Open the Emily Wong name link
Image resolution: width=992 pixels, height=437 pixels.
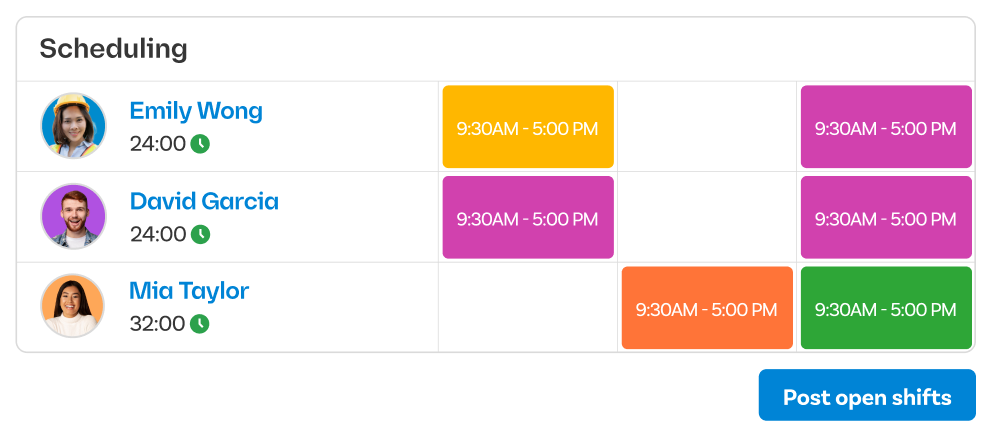196,110
